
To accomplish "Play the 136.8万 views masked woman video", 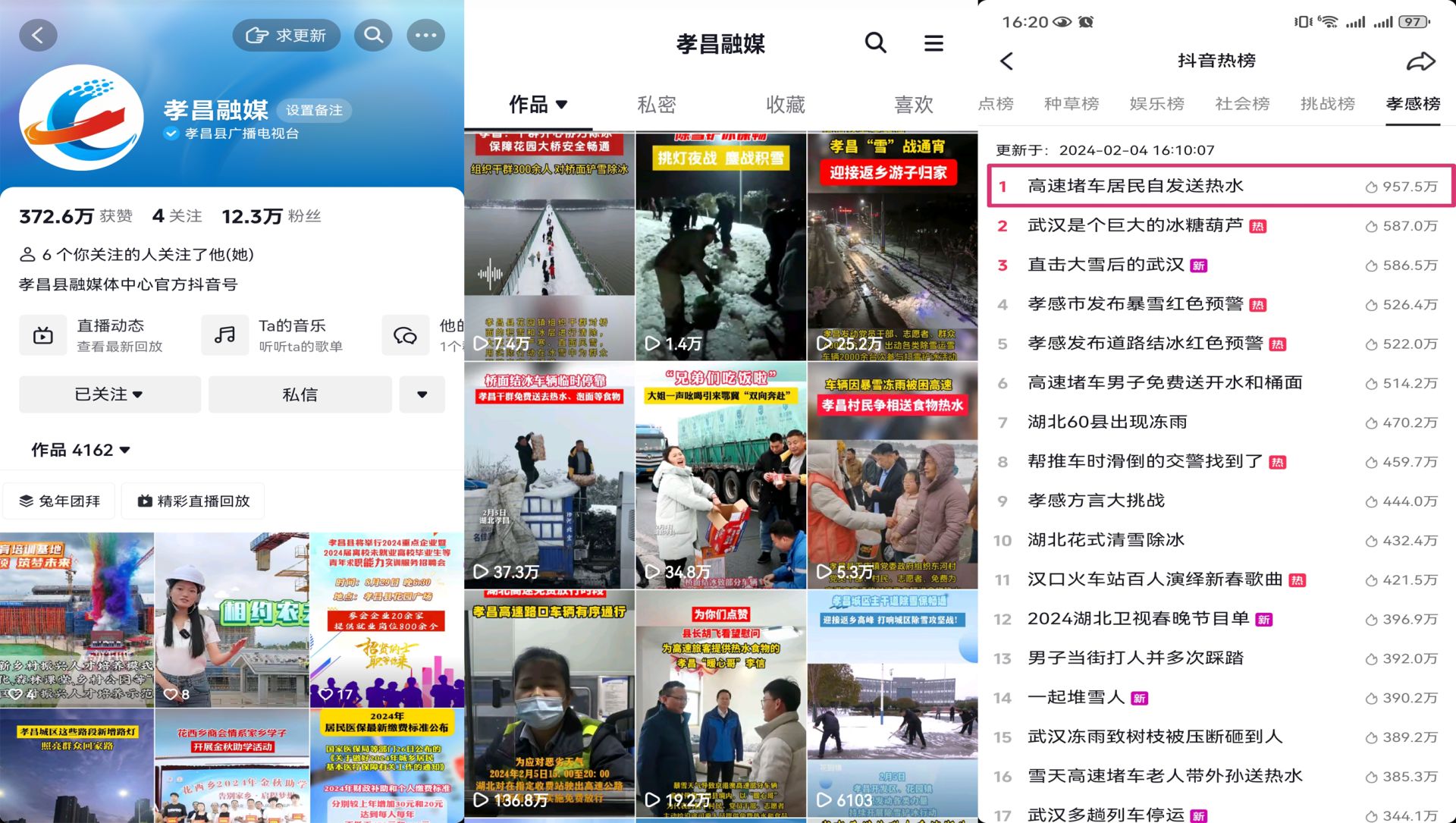I will (x=550, y=703).
